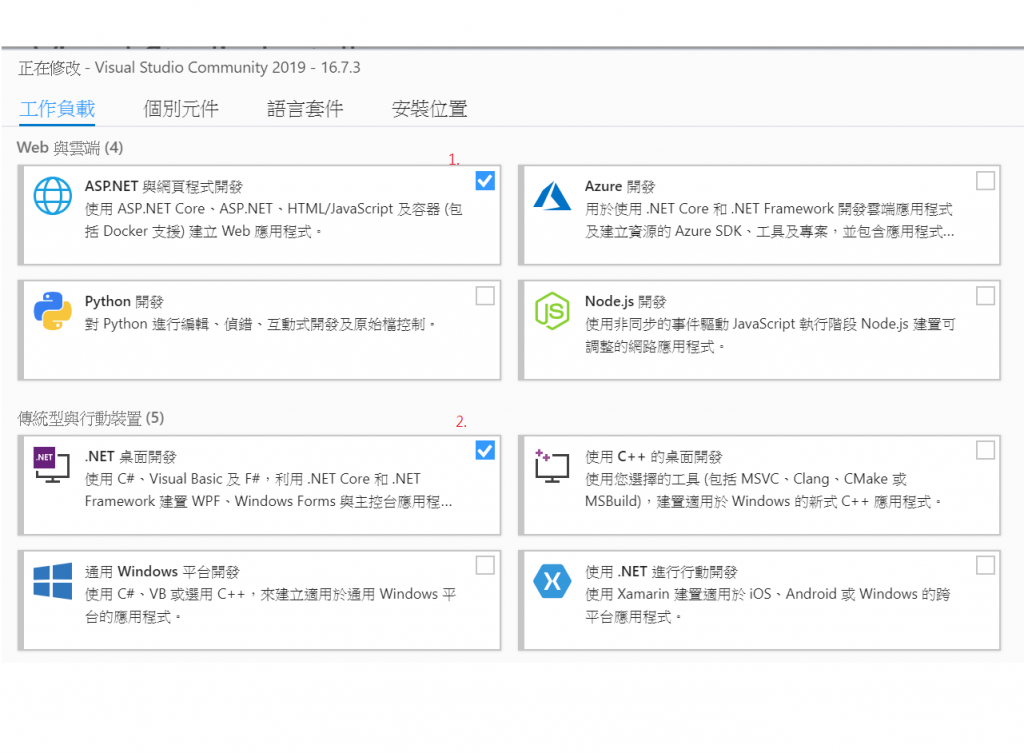Viewport: 1024px width, 753px height.
Task: Click the .NET desktop monitor icon
Action: coord(52,465)
